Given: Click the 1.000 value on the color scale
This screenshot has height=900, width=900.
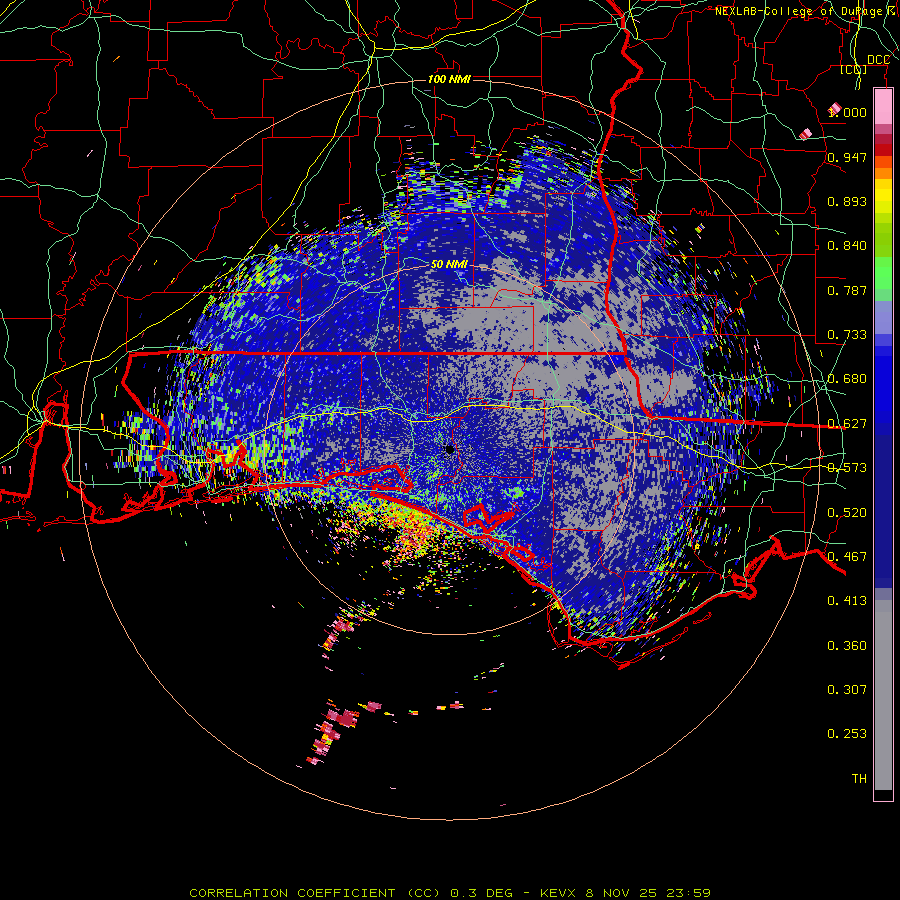Looking at the screenshot, I should coord(847,112).
